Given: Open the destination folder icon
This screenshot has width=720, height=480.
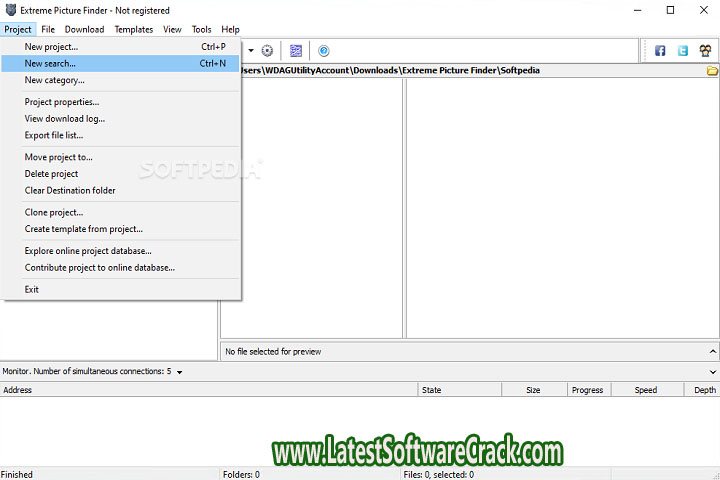Looking at the screenshot, I should (712, 71).
